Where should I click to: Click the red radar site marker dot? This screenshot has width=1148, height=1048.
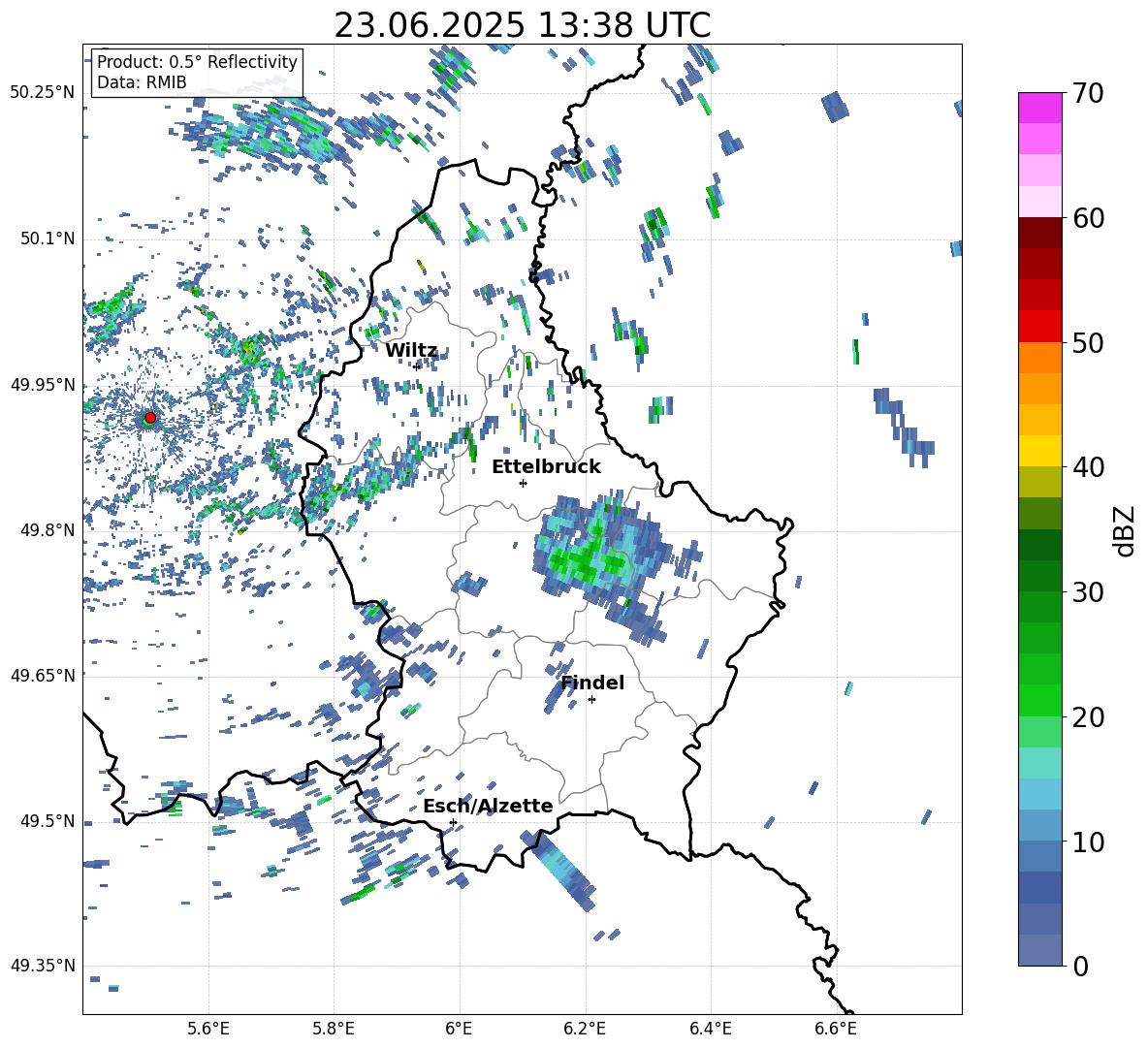click(x=150, y=418)
